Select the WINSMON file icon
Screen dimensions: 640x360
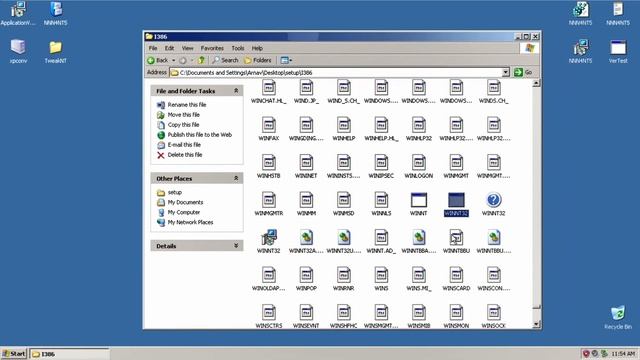(x=456, y=313)
